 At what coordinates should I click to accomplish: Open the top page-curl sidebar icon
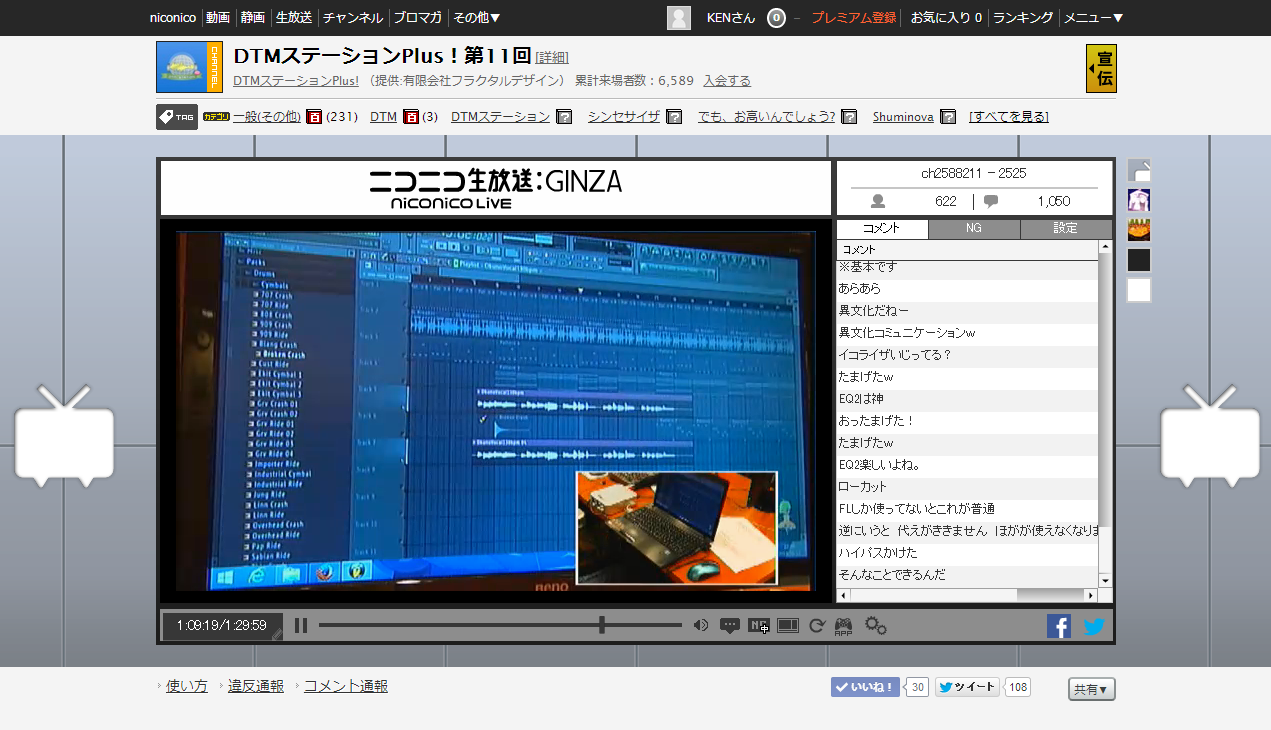(x=1139, y=170)
